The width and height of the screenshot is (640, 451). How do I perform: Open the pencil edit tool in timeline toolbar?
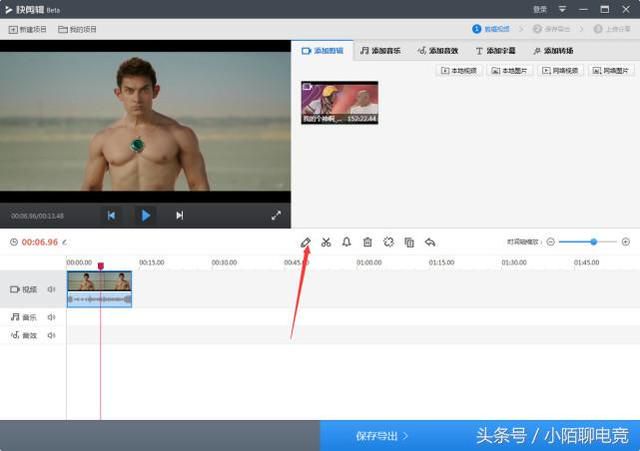pyautogui.click(x=305, y=242)
